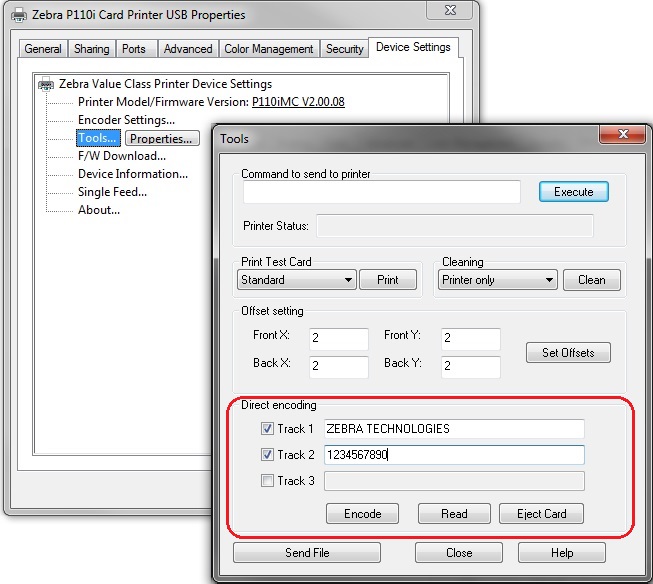Close the Printer USB Properties window
Viewport: 653px width, 584px height.
click(x=450, y=10)
